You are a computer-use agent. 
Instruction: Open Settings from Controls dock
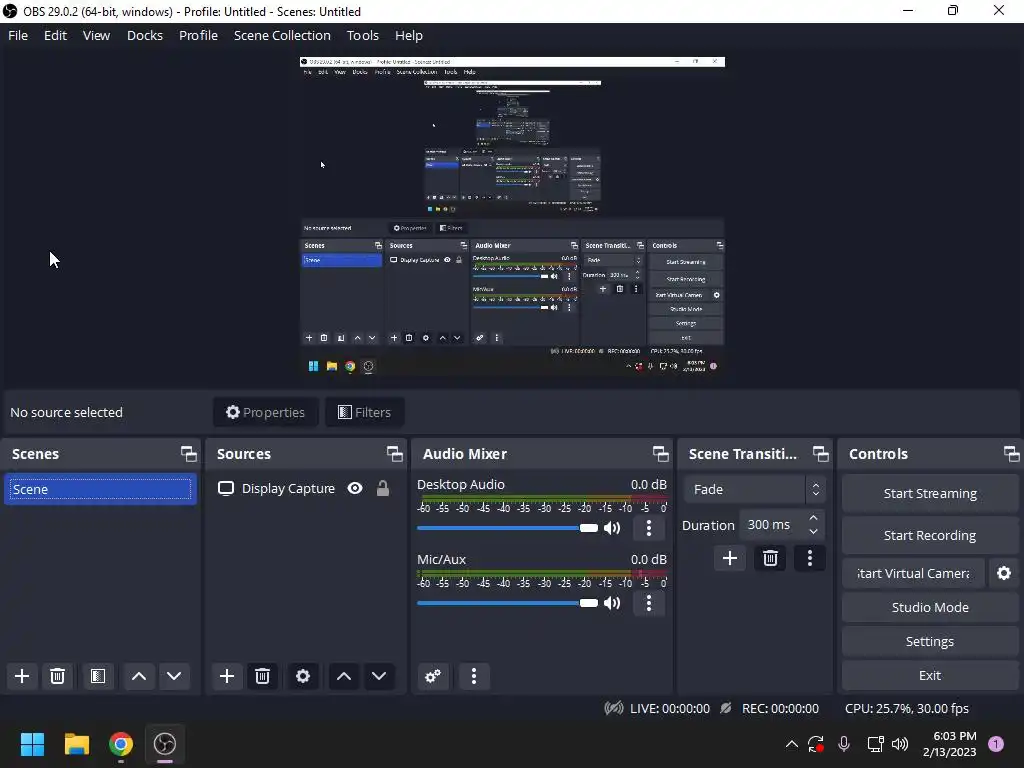[930, 641]
